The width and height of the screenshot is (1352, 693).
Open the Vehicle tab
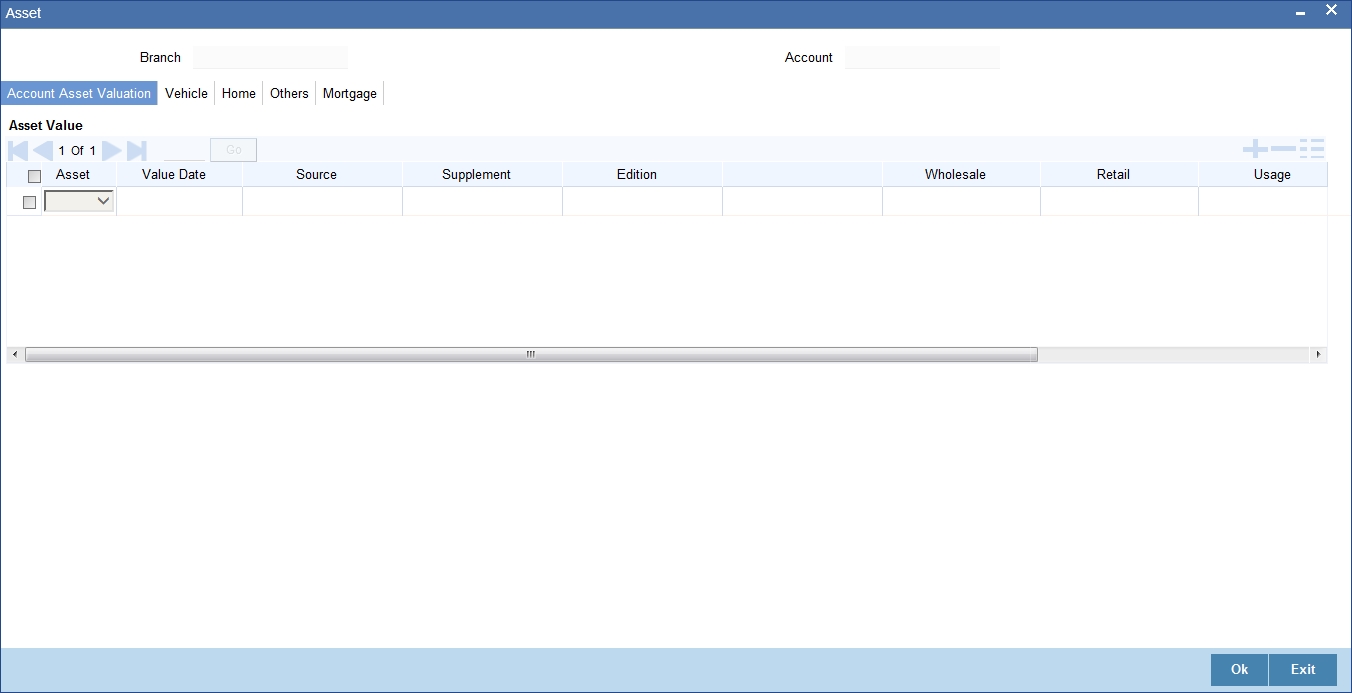pos(186,93)
